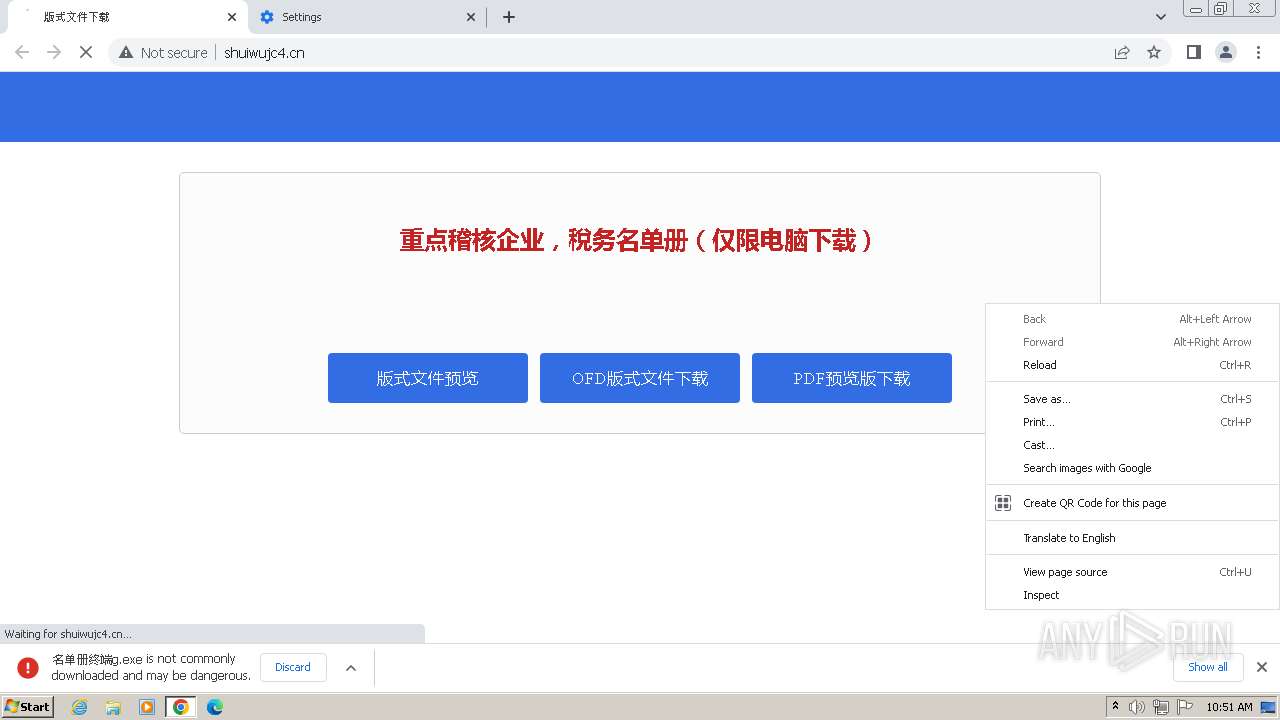The image size is (1280, 720).
Task: Click the browser back arrow
Action: point(22,52)
